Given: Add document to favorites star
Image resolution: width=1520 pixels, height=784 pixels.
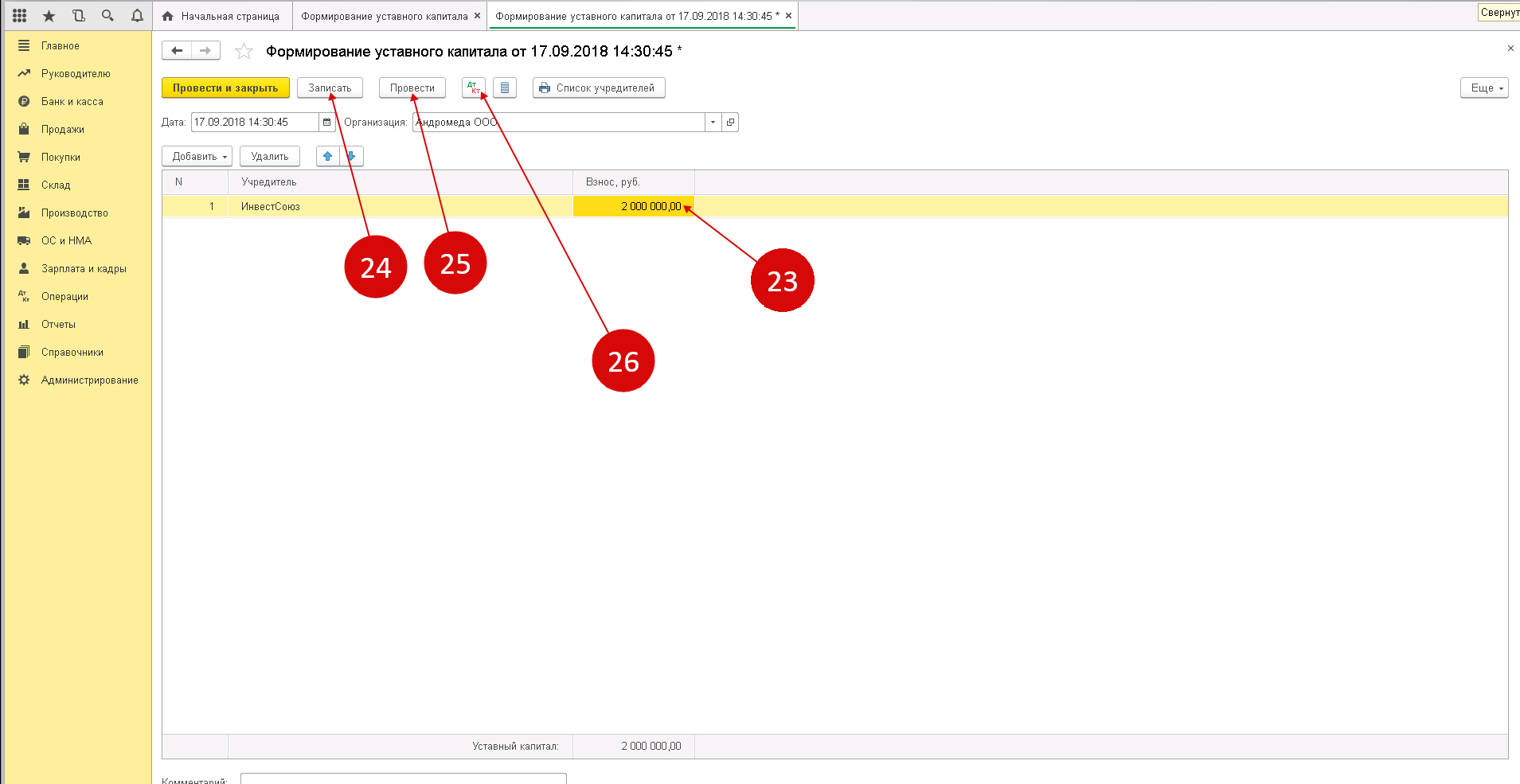Looking at the screenshot, I should (244, 52).
